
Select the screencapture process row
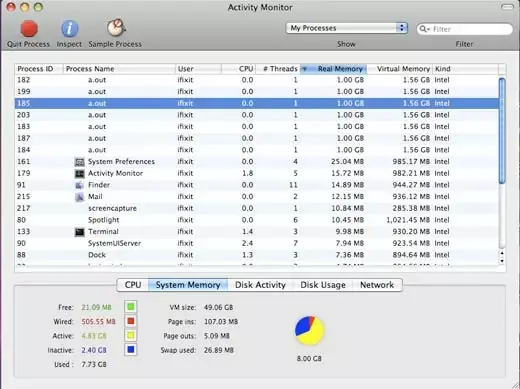(x=257, y=208)
